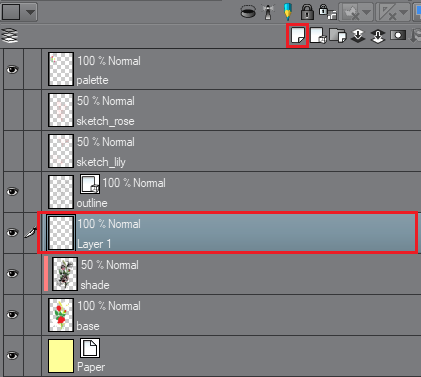The height and width of the screenshot is (377, 421).
Task: Select the base layer
Action: pos(231,315)
